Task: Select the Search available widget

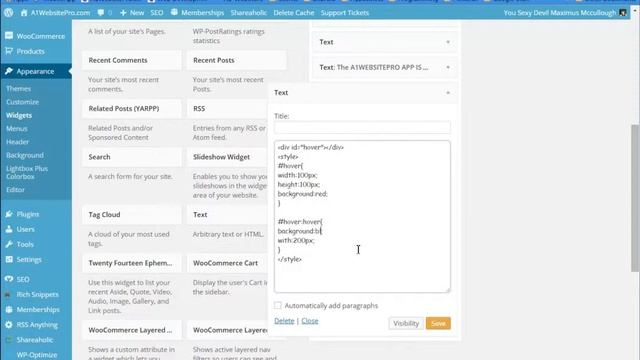Action: pyautogui.click(x=131, y=157)
